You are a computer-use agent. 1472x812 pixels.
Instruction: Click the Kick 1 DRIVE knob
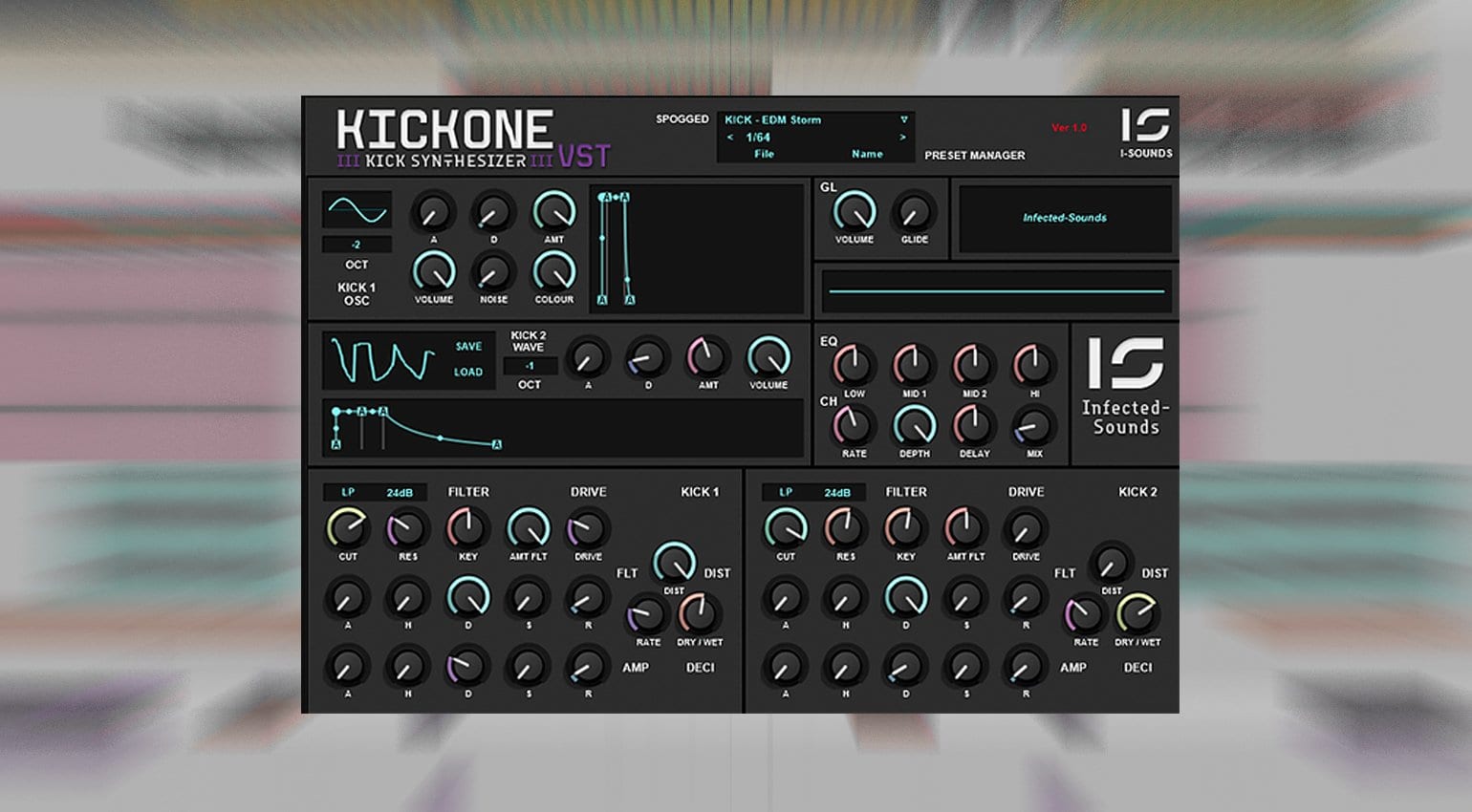click(588, 528)
